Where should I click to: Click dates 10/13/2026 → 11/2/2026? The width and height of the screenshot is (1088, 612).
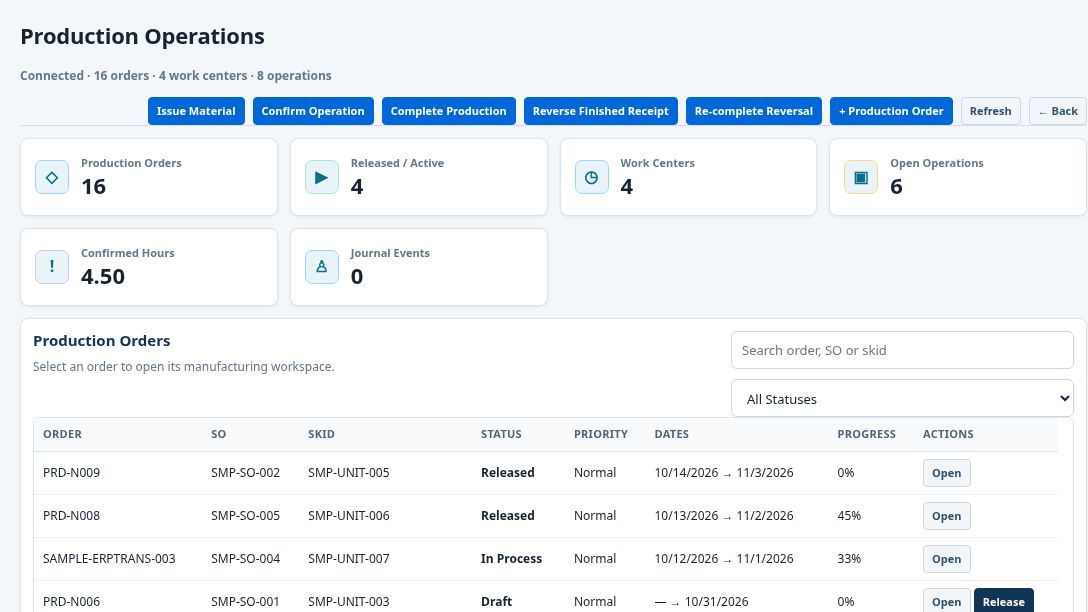point(724,516)
